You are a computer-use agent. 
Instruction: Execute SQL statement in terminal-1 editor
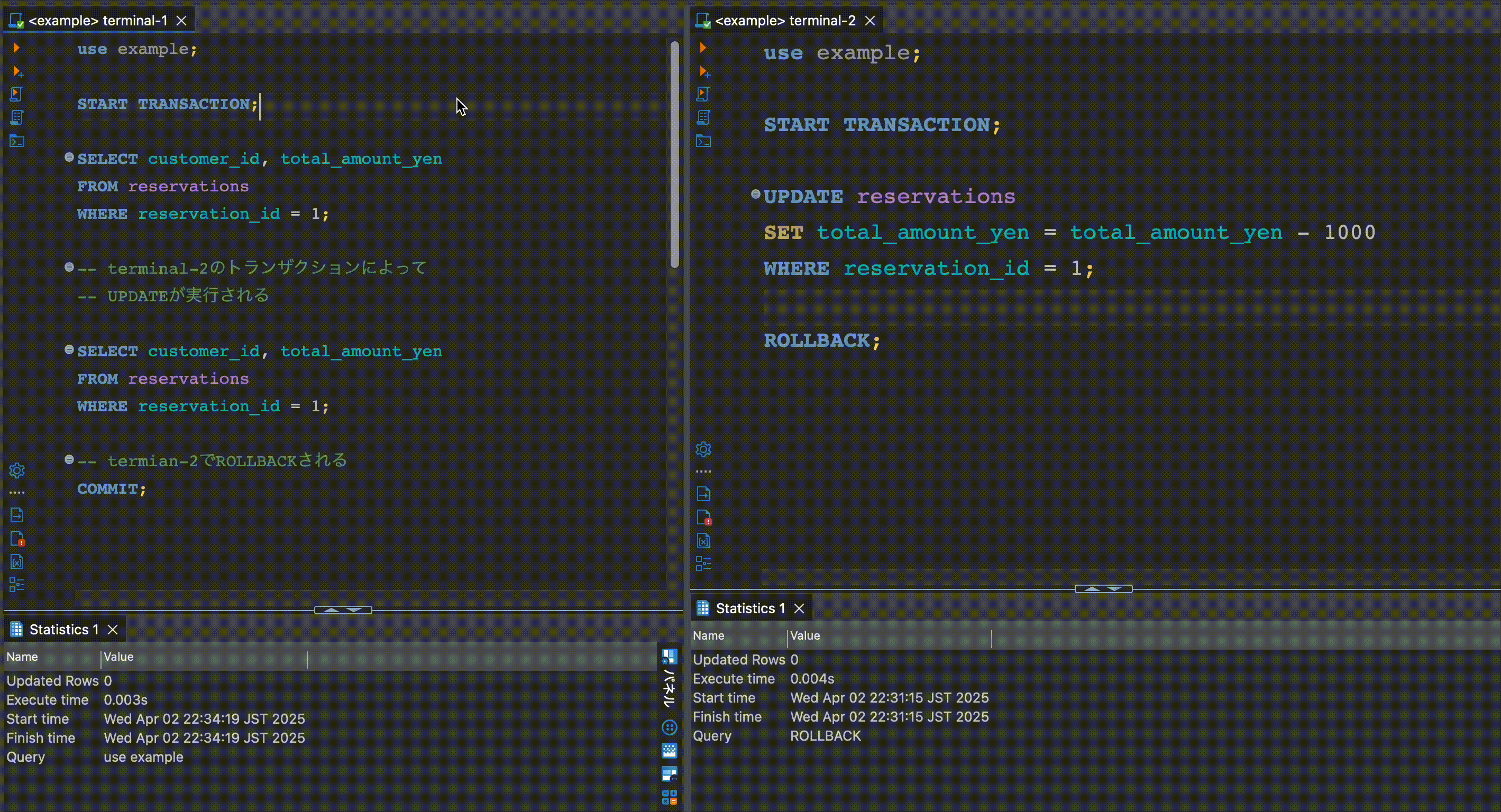[x=16, y=48]
